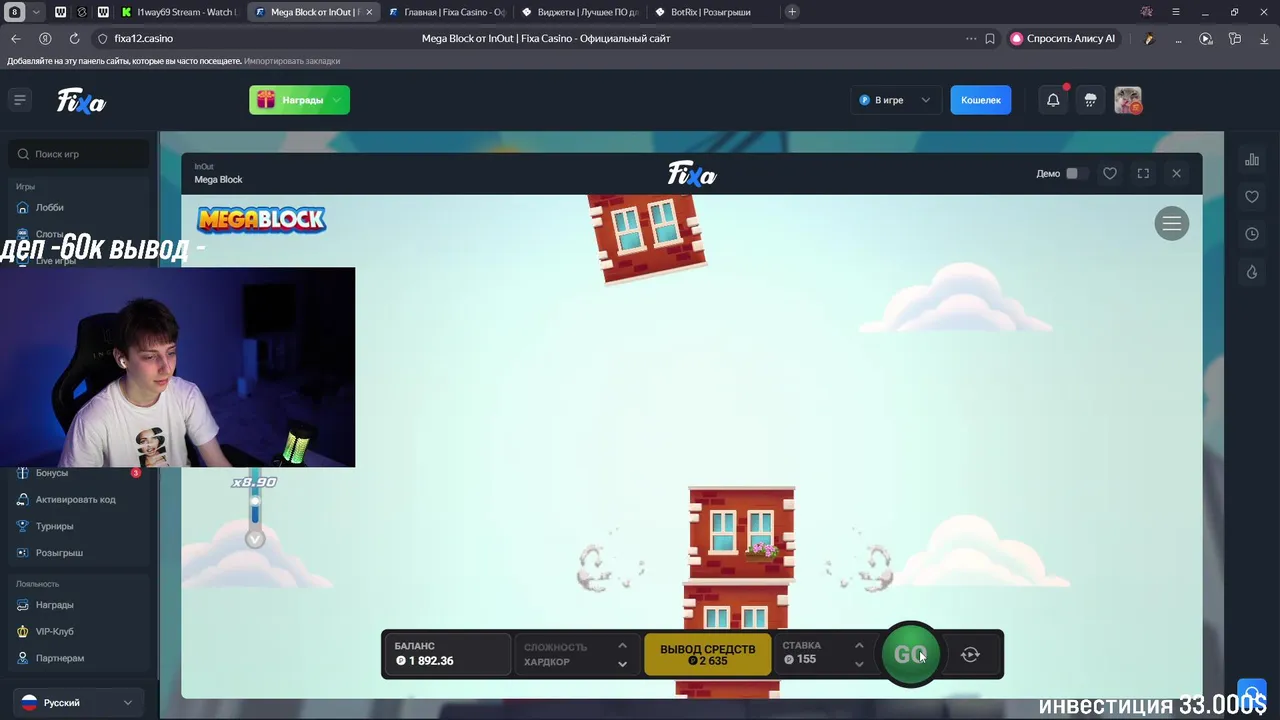Open the browser downloads icon
1280x720 pixels.
[1263, 38]
